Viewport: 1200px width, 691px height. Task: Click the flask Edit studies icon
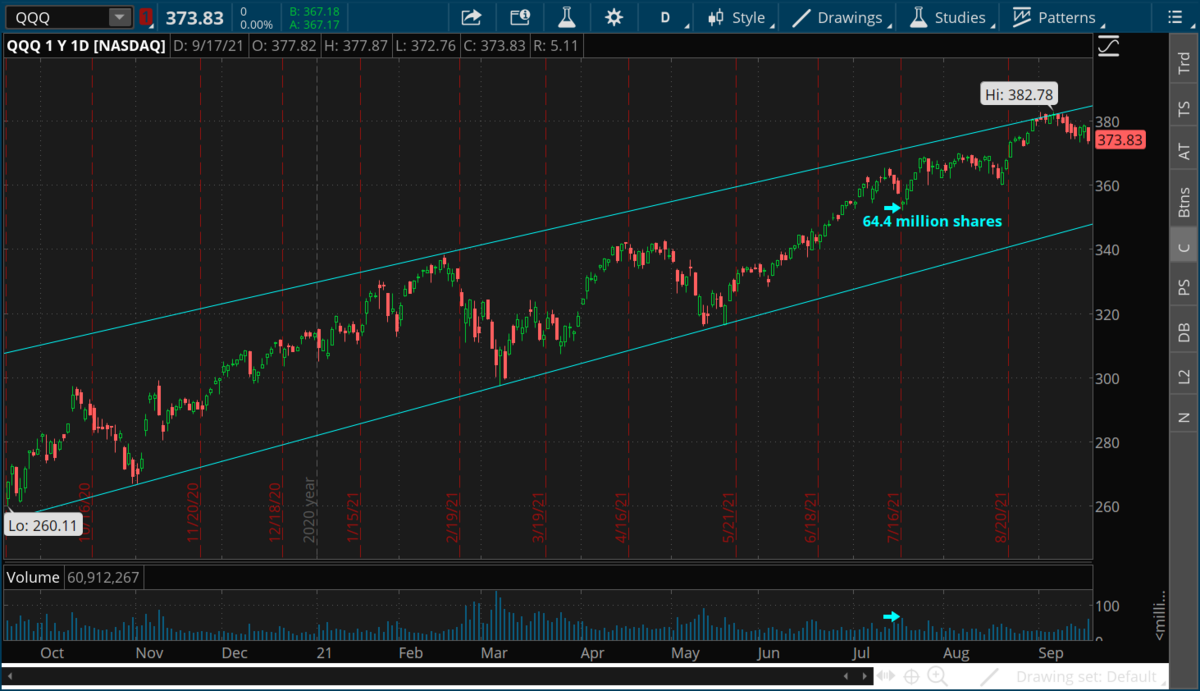coord(567,17)
